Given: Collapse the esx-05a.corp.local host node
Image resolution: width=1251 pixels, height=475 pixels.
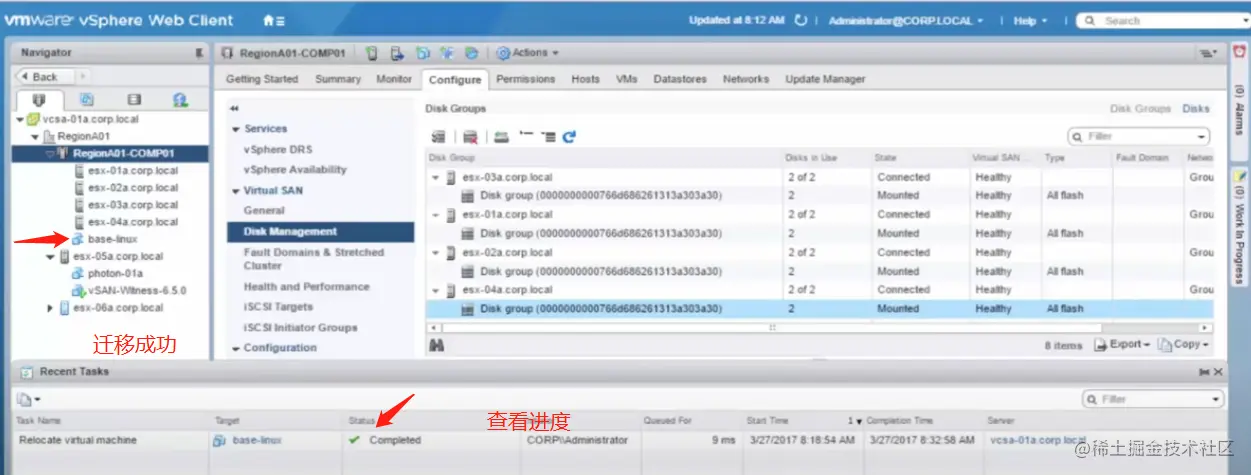Looking at the screenshot, I should point(51,256).
